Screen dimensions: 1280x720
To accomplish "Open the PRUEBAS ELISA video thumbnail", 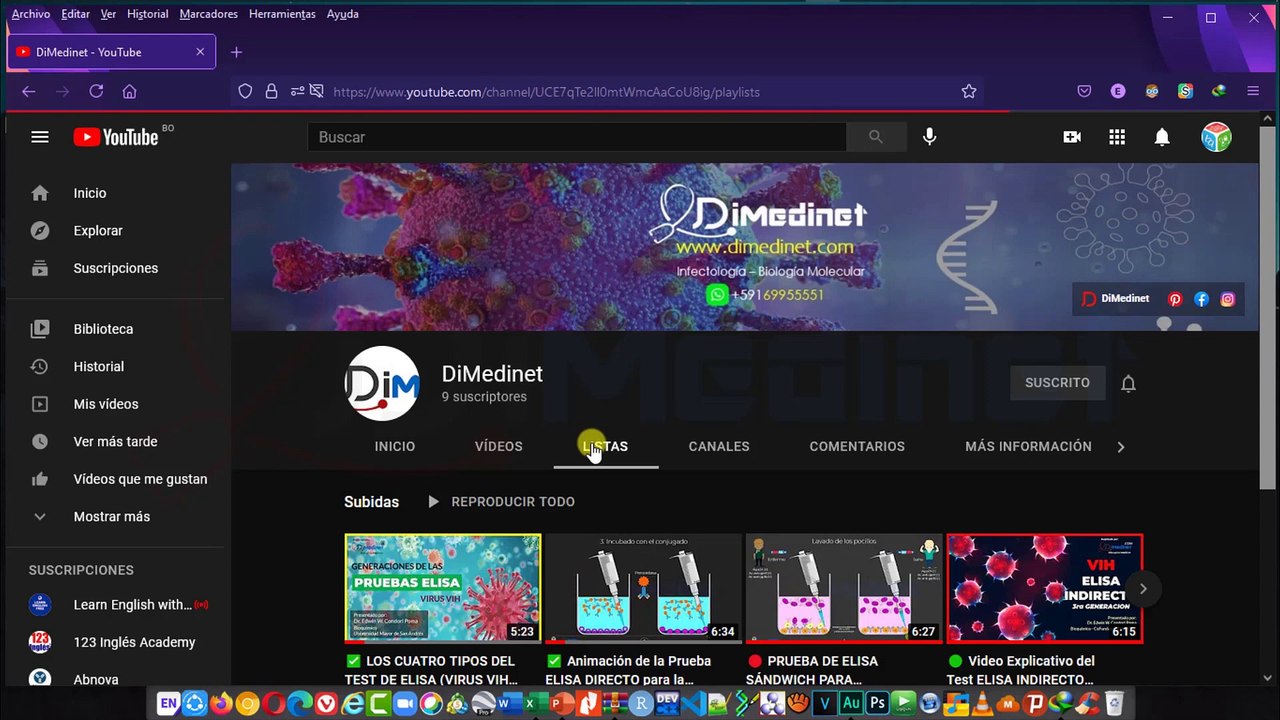I will coord(443,588).
